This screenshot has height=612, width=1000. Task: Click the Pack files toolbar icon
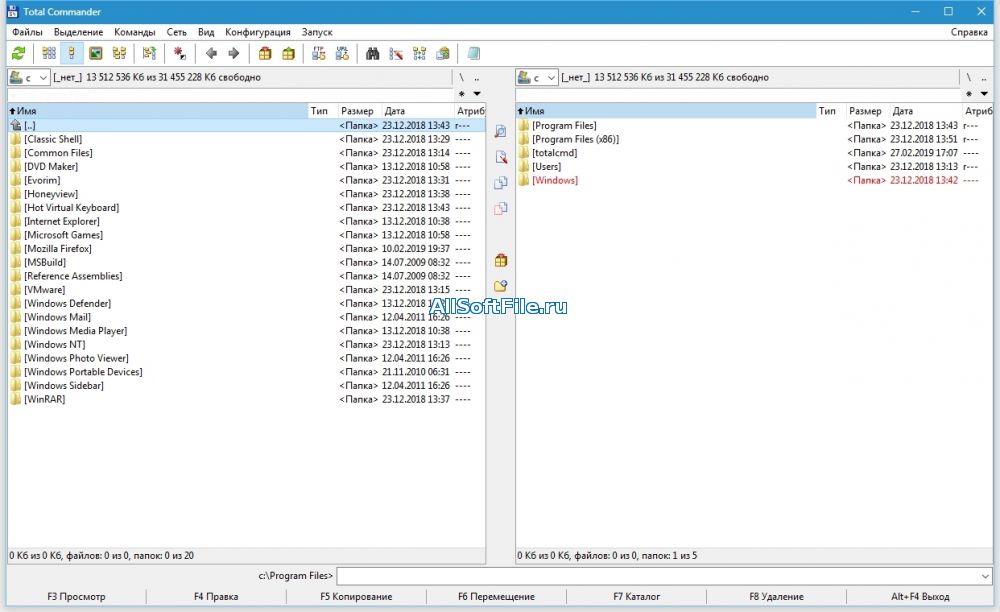point(265,54)
